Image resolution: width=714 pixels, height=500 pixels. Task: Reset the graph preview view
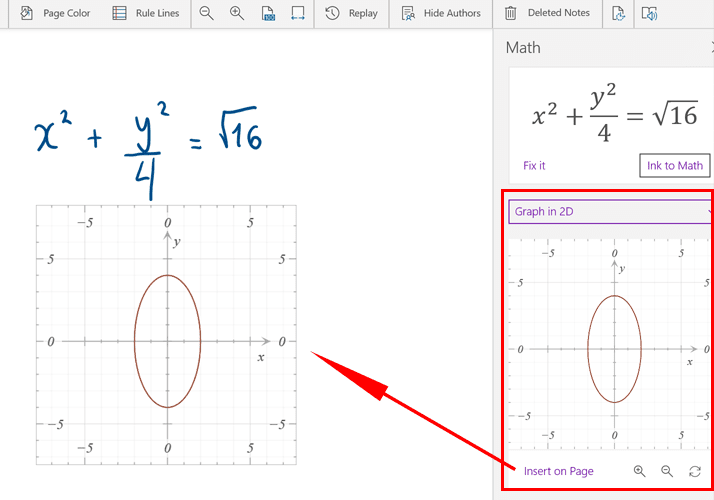click(x=695, y=471)
